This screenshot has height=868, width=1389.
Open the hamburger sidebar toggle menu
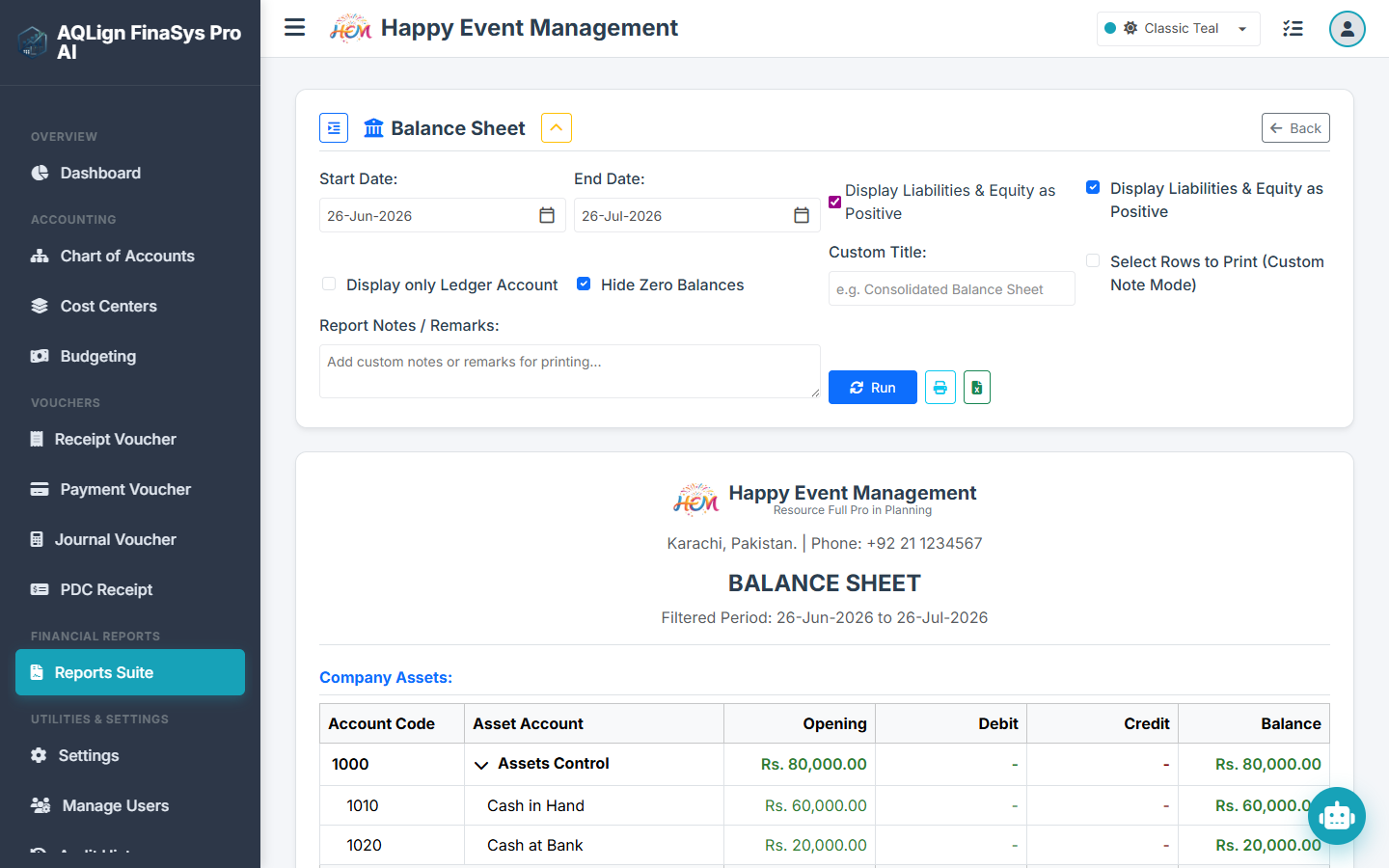click(295, 28)
